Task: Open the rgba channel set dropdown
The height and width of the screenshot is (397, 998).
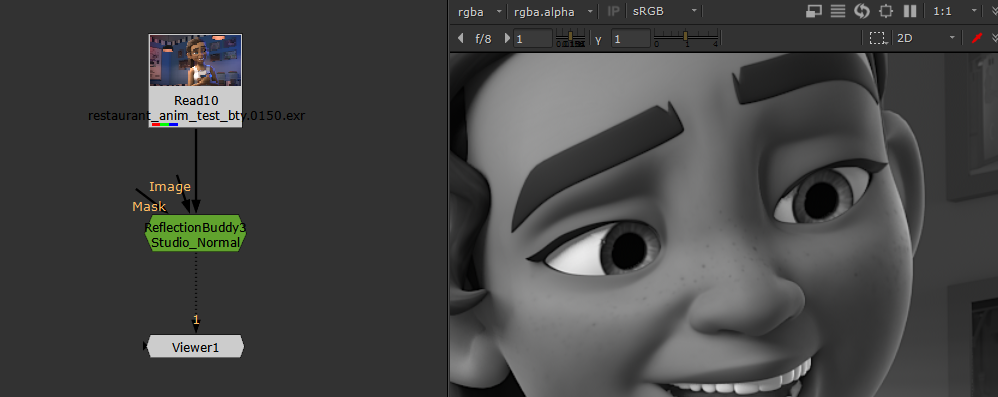Action: (x=481, y=11)
